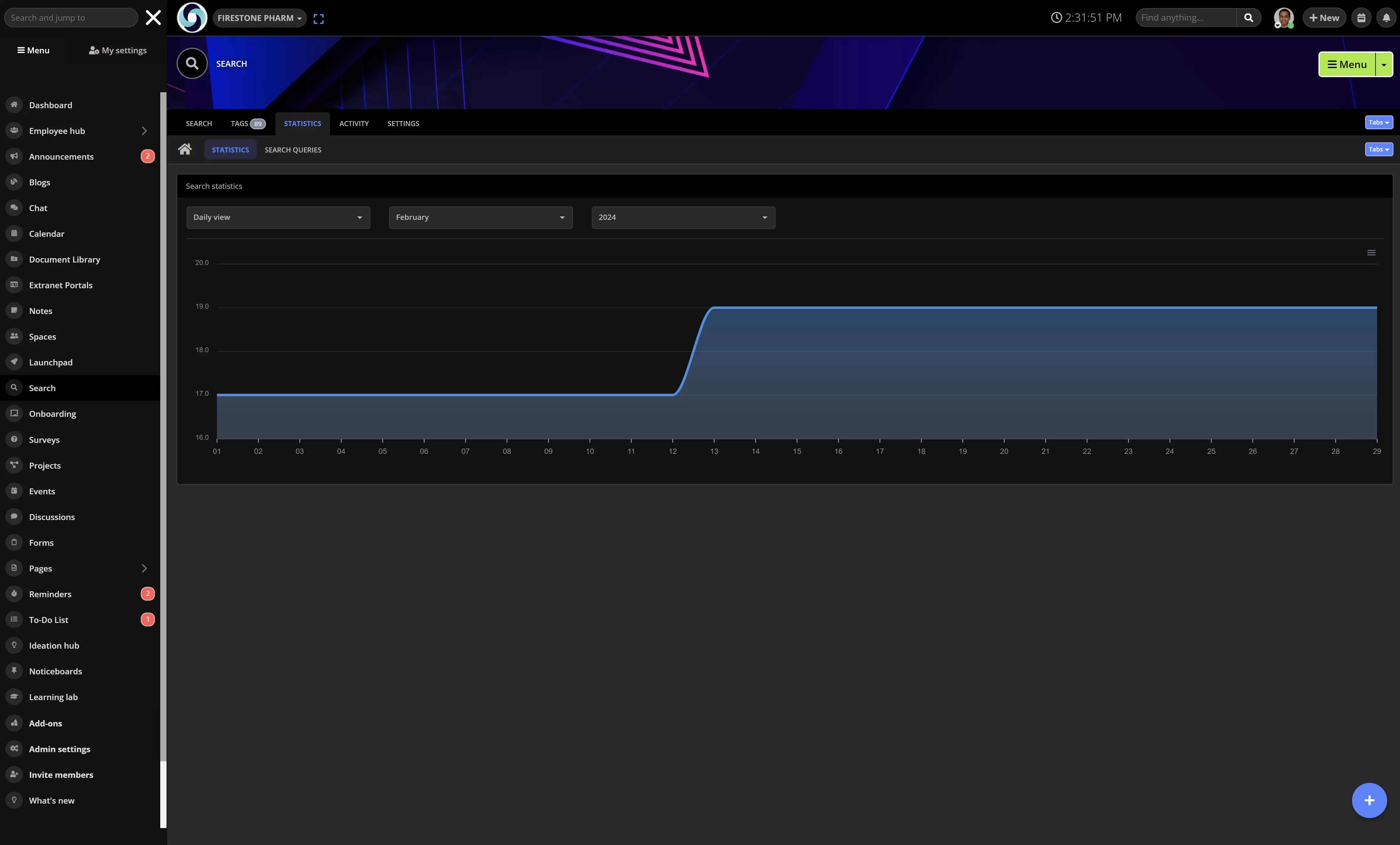Click the magnifier search submit icon

[1248, 18]
